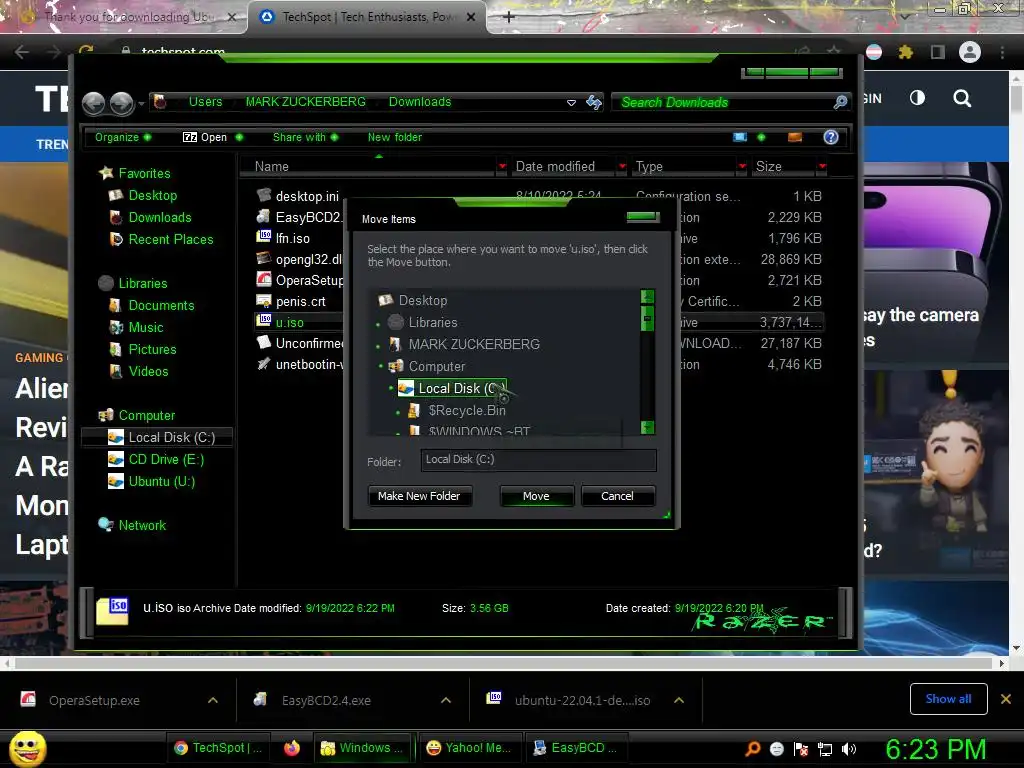This screenshot has width=1024, height=768.
Task: Click the Folder text field in dialog
Action: point(538,460)
